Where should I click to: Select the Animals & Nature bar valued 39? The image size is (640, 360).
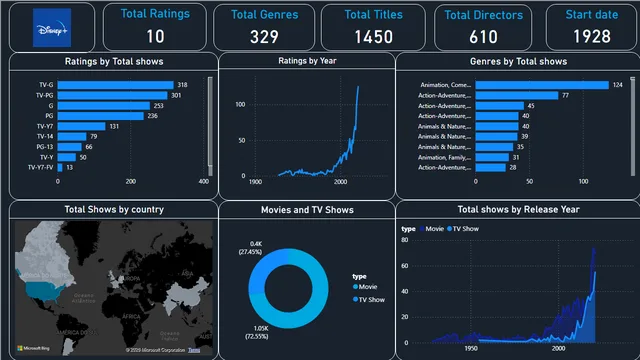pyautogui.click(x=496, y=137)
